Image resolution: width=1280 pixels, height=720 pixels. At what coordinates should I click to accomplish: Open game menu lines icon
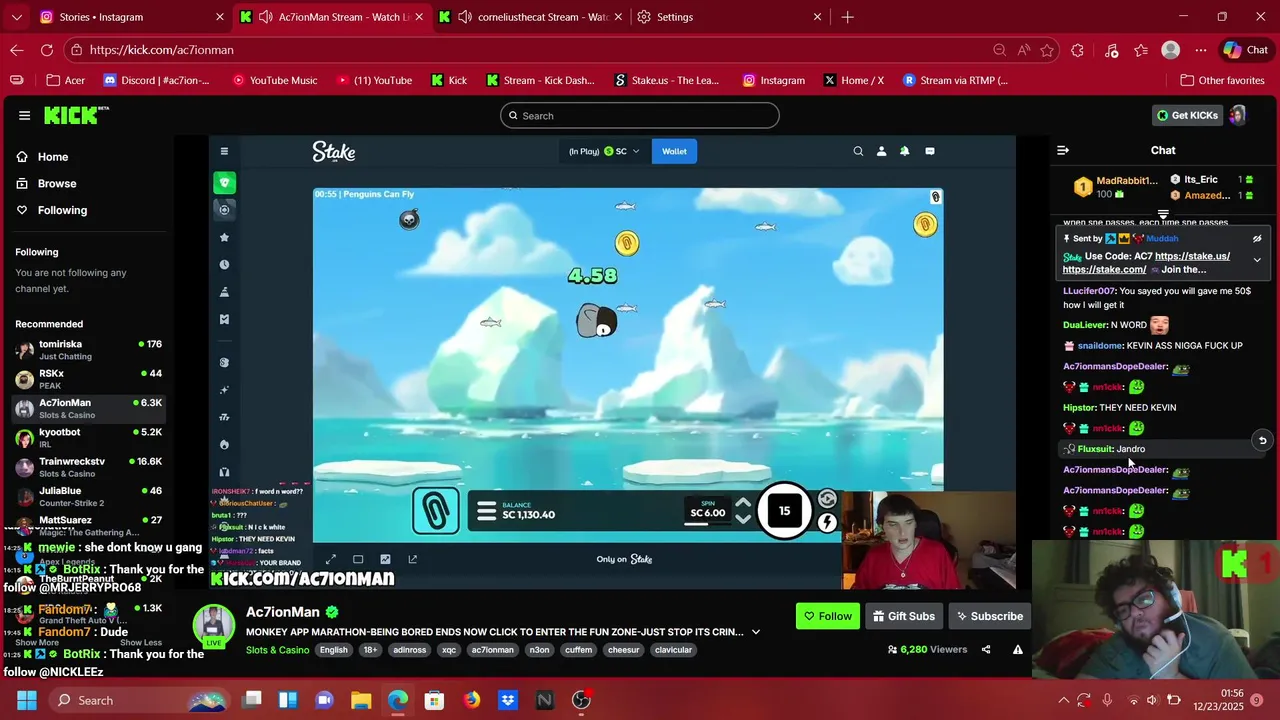pyautogui.click(x=486, y=512)
